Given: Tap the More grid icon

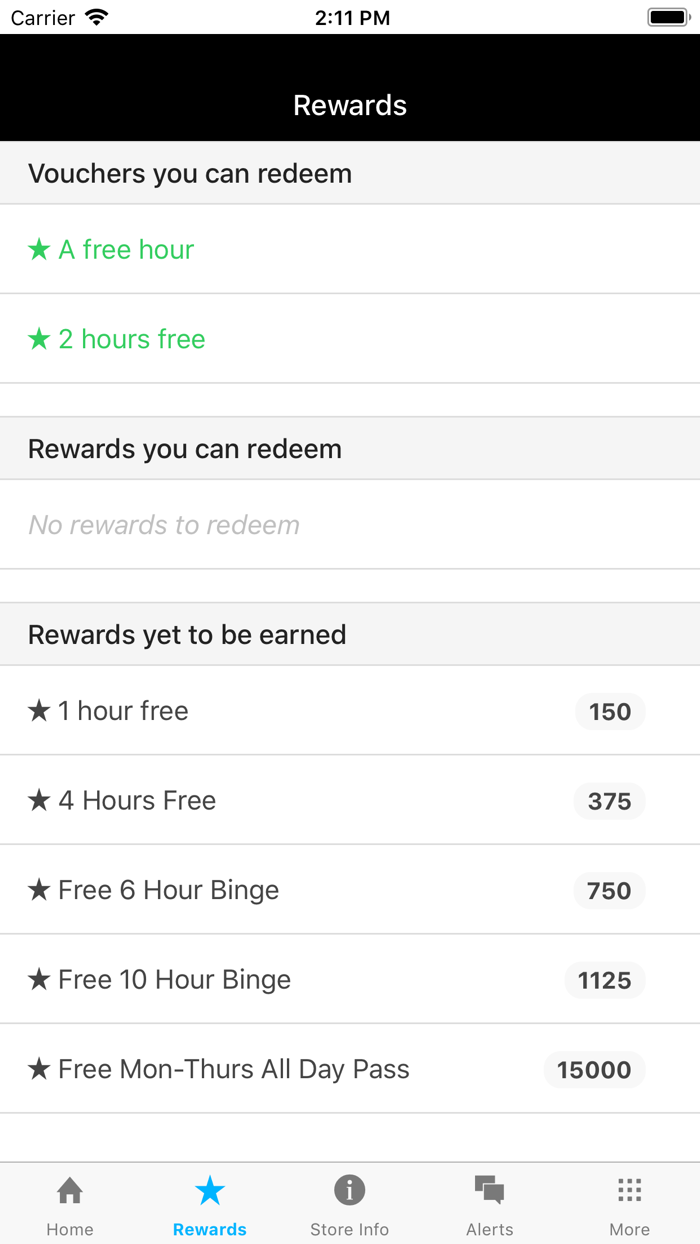Looking at the screenshot, I should (x=629, y=1190).
